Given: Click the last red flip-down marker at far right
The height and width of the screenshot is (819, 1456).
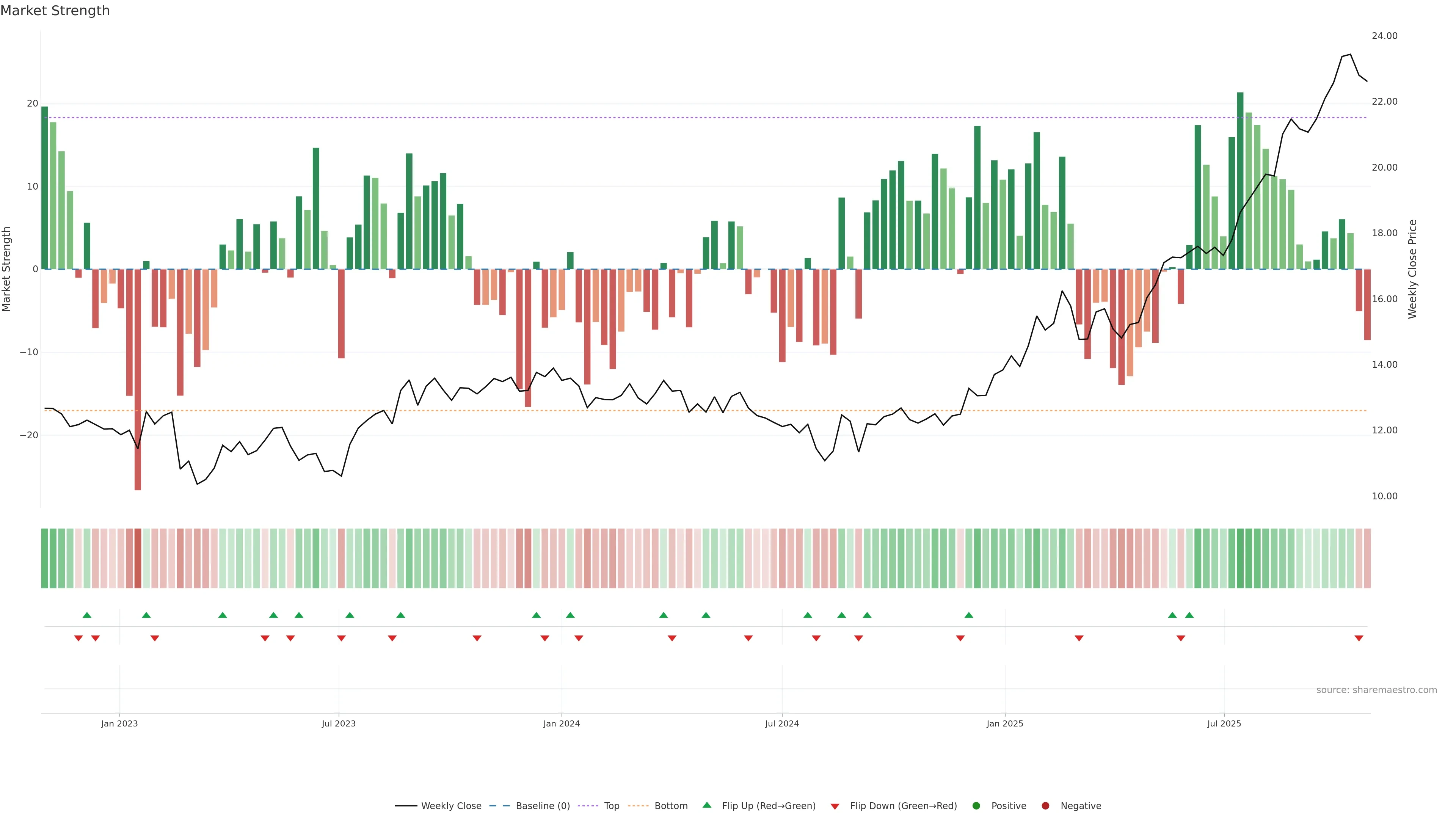Looking at the screenshot, I should pos(1359,638).
